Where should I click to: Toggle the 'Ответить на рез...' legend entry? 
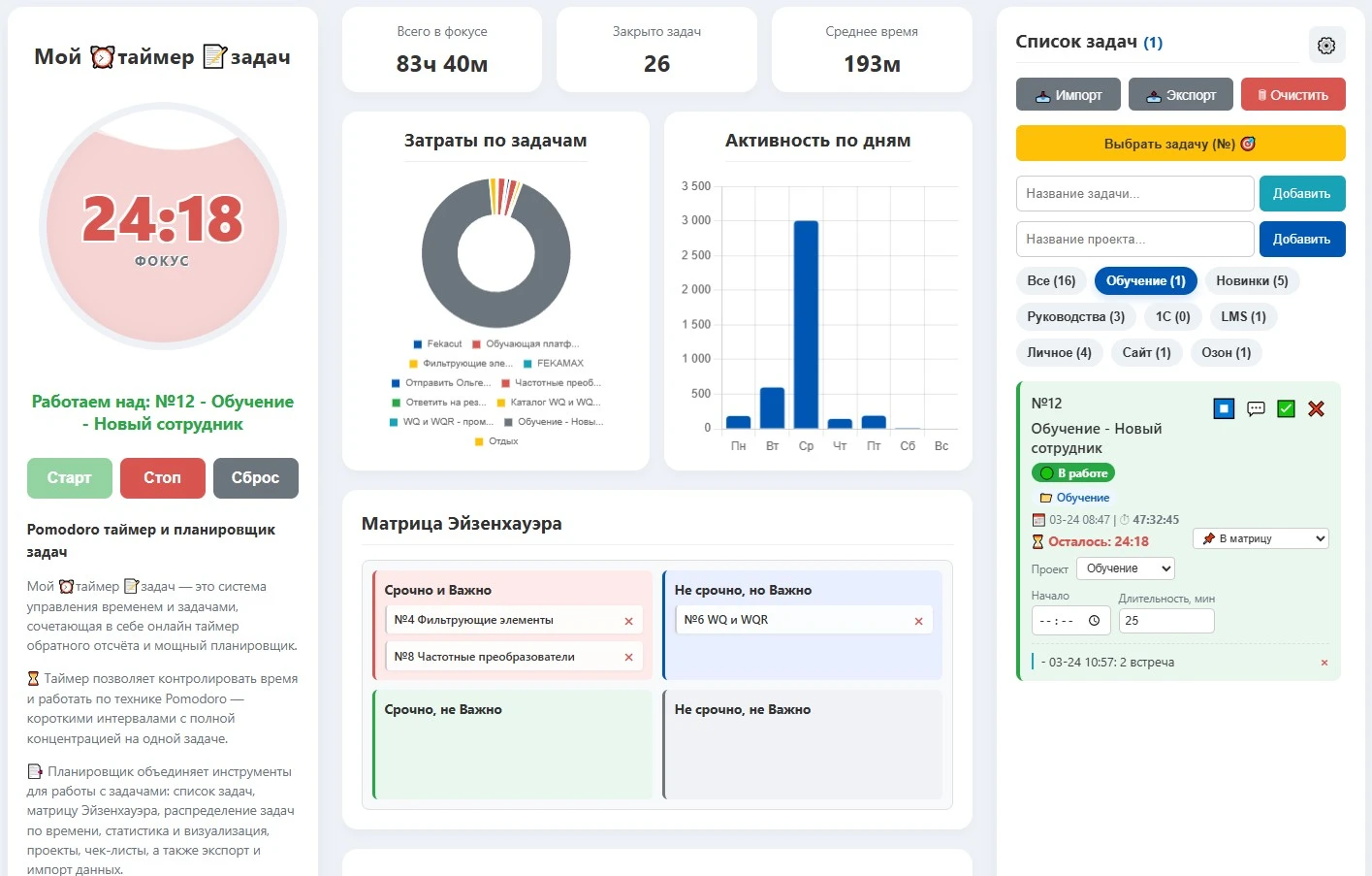tap(439, 403)
